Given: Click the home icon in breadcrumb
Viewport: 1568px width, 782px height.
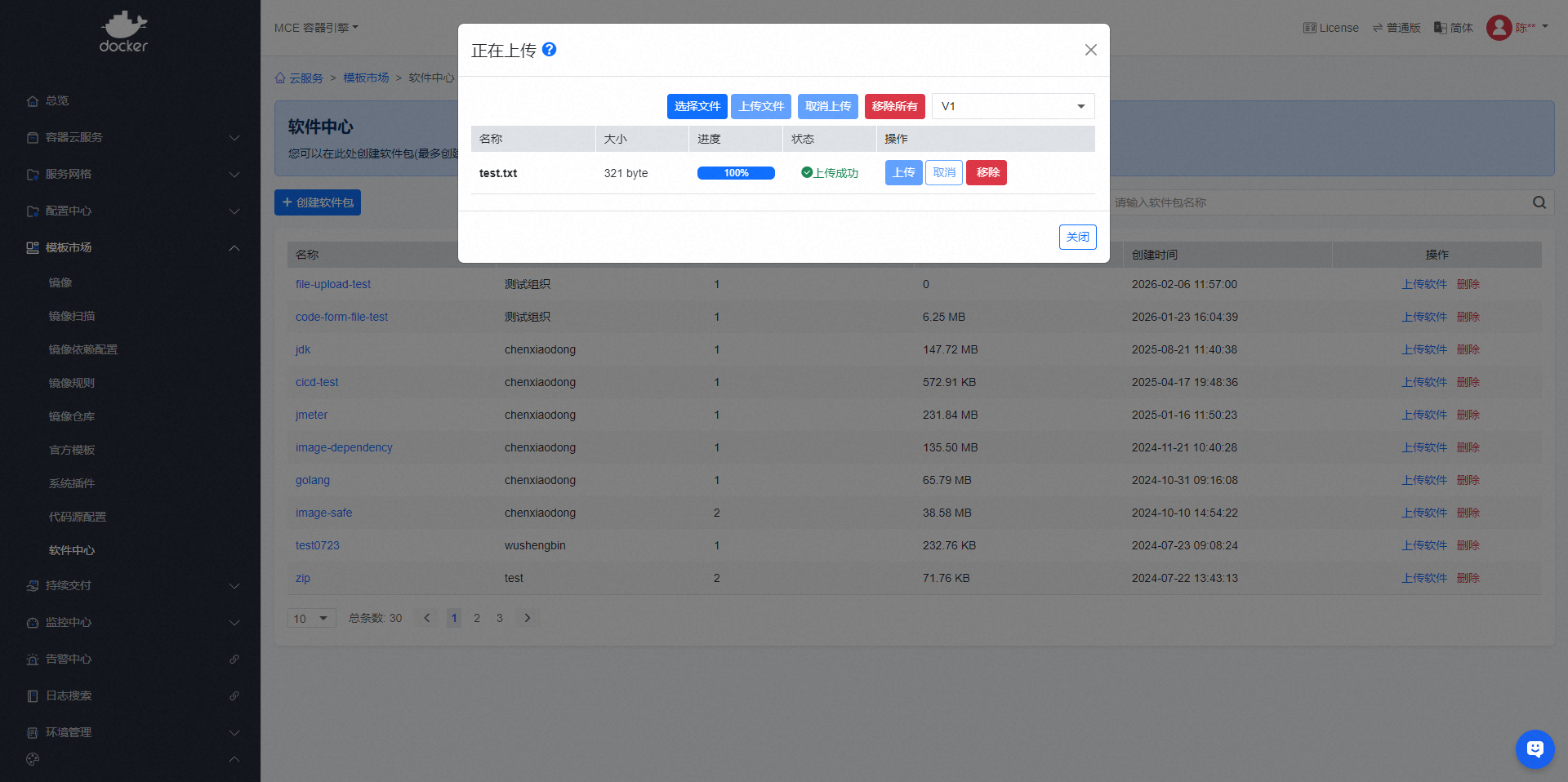Looking at the screenshot, I should (280, 78).
